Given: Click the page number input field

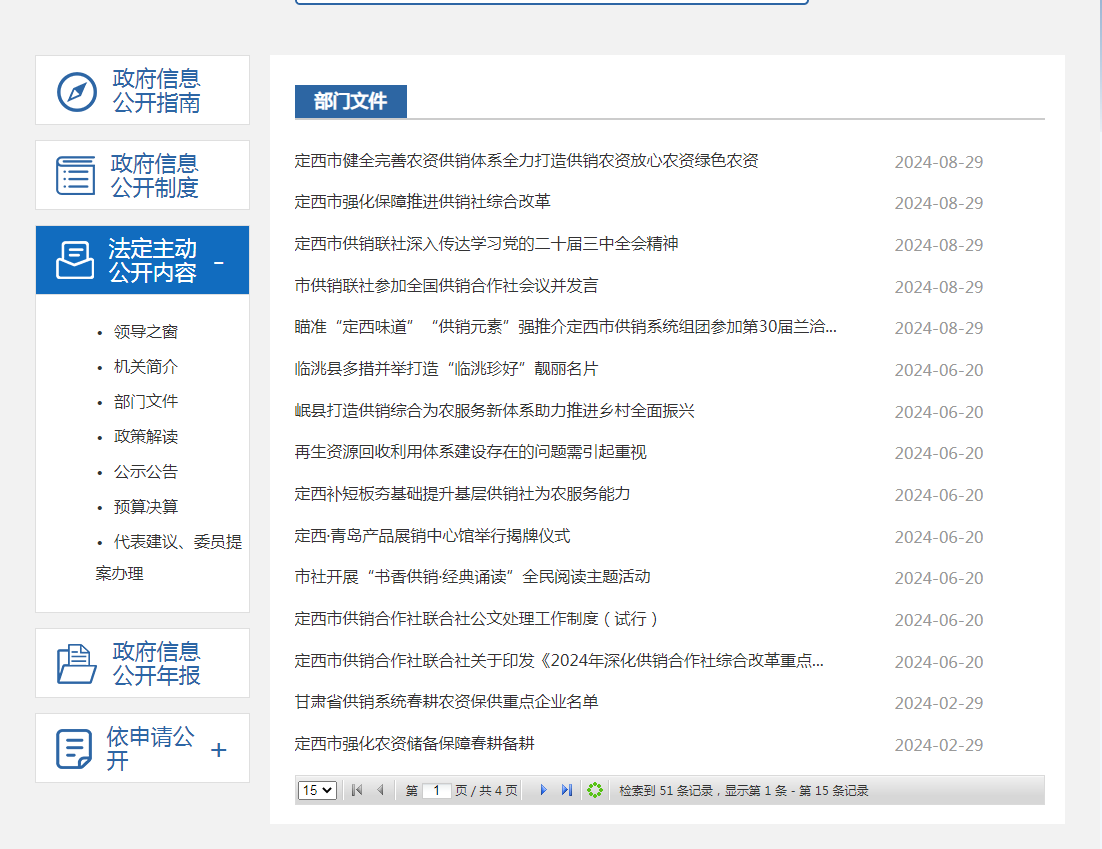Looking at the screenshot, I should coord(436,790).
